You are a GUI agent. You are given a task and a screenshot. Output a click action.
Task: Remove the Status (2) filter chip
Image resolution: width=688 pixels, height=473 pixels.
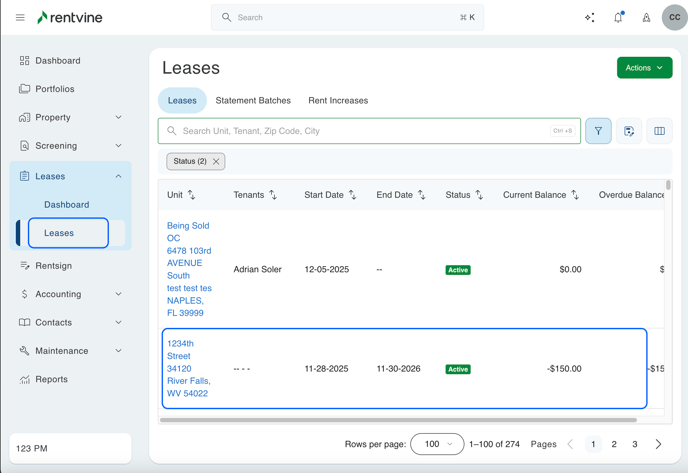(216, 161)
